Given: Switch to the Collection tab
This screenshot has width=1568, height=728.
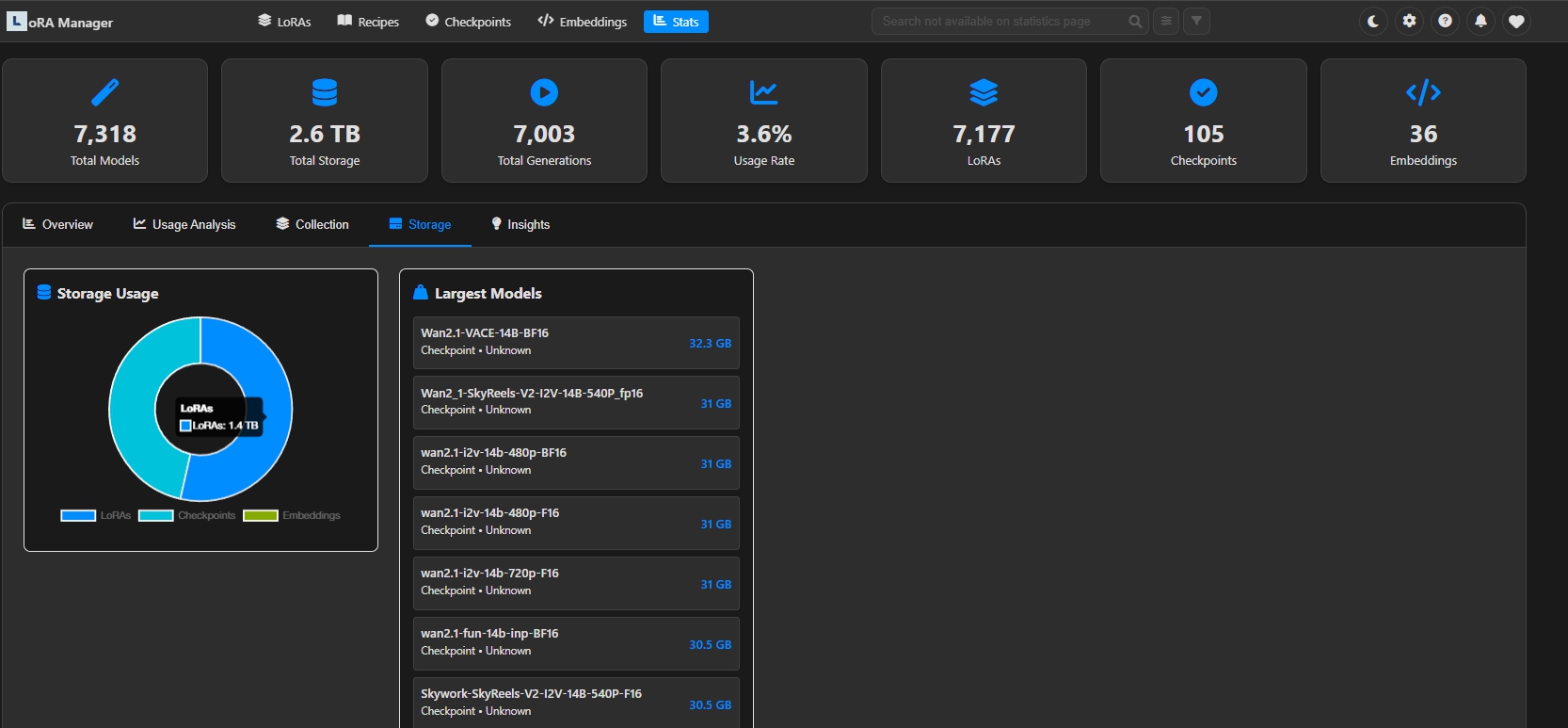Looking at the screenshot, I should 312,224.
